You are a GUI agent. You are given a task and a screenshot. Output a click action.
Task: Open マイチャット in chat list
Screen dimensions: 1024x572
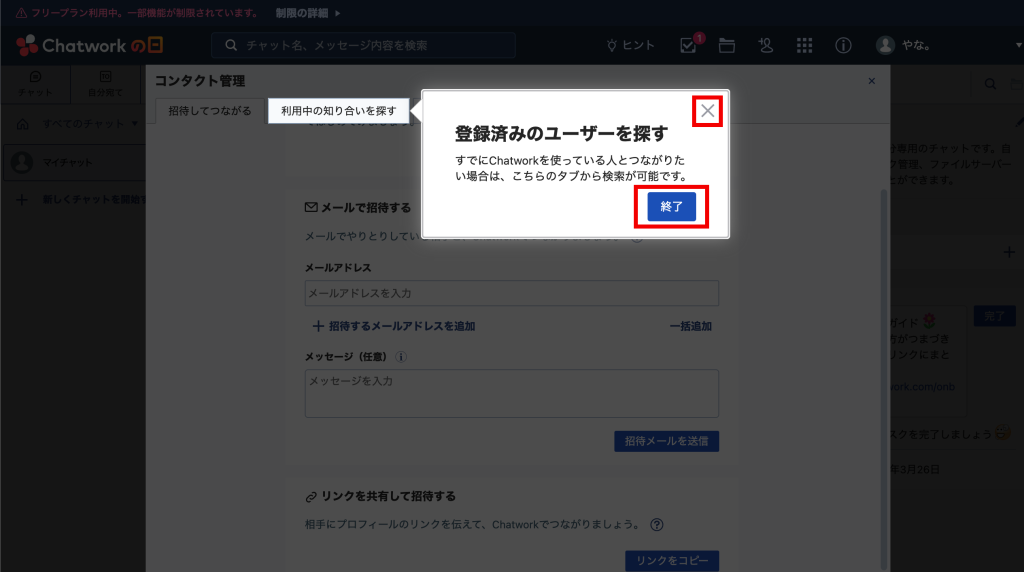74,162
